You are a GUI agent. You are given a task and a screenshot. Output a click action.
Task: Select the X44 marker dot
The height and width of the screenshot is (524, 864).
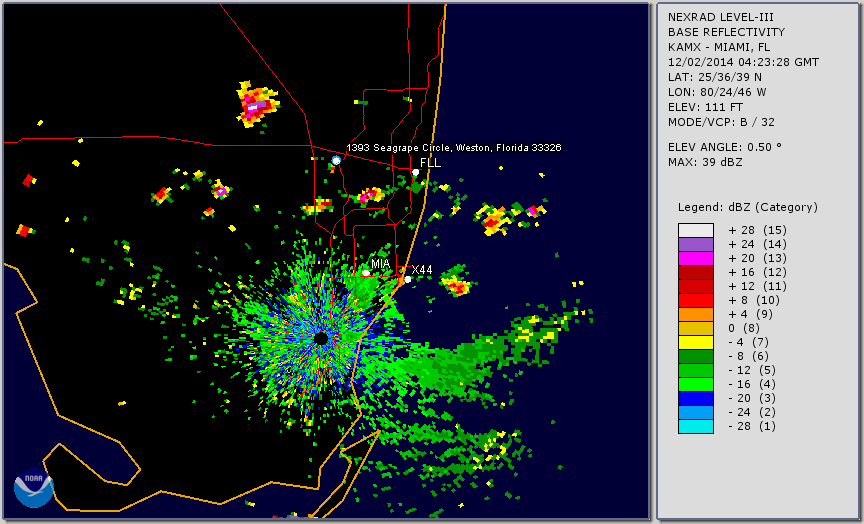(x=408, y=279)
